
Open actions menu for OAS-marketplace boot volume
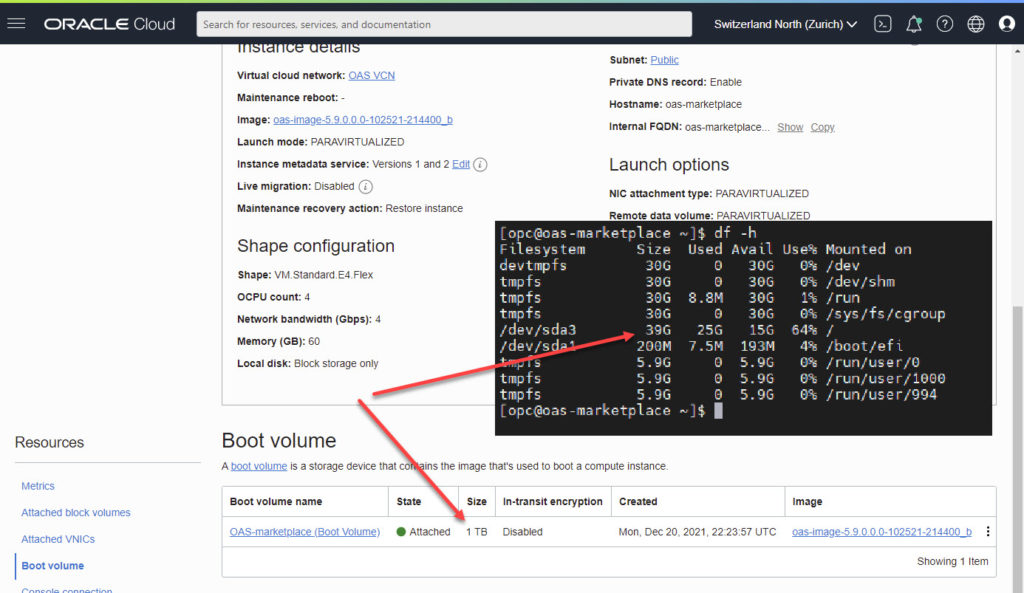coord(987,532)
